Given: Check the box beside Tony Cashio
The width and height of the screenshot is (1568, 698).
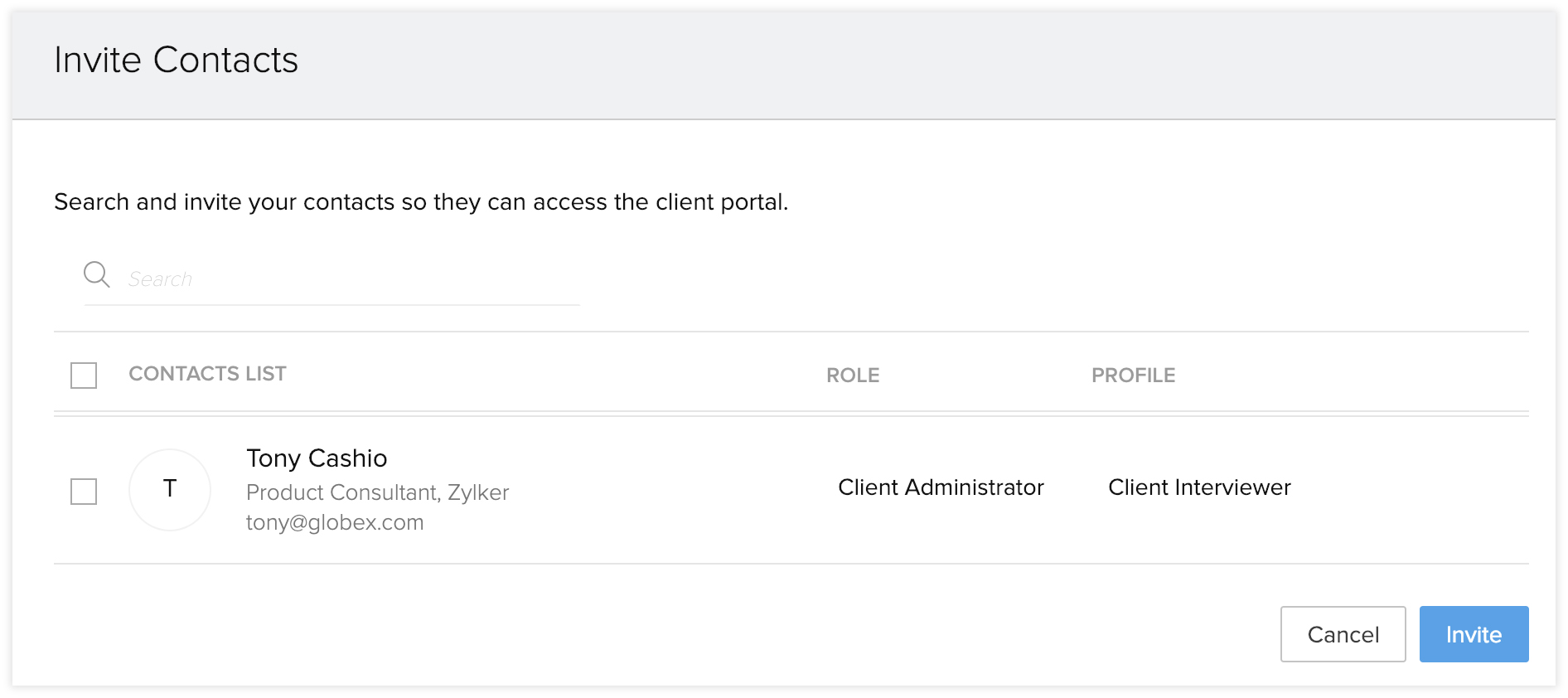Looking at the screenshot, I should 84,492.
